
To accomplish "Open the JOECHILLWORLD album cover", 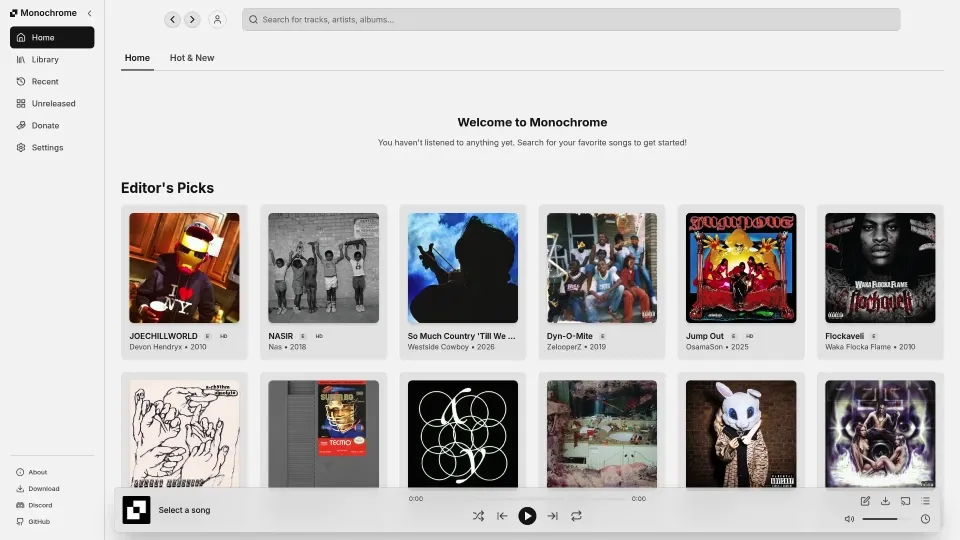I will pos(184,268).
